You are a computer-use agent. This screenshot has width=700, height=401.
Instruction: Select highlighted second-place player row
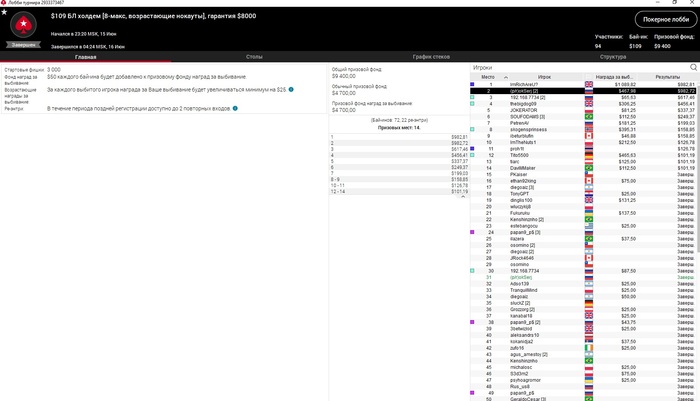click(x=583, y=91)
